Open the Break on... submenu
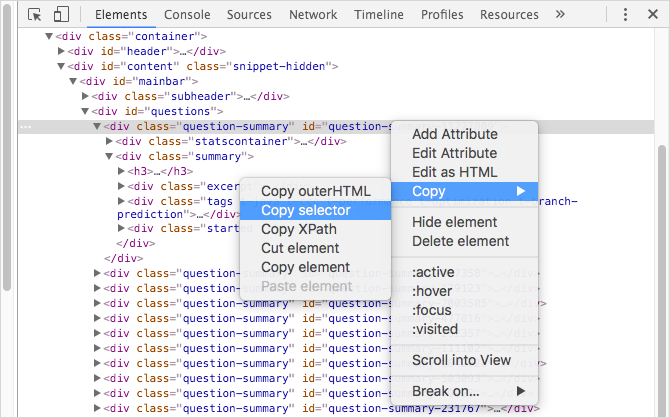The image size is (670, 418). coord(464,391)
